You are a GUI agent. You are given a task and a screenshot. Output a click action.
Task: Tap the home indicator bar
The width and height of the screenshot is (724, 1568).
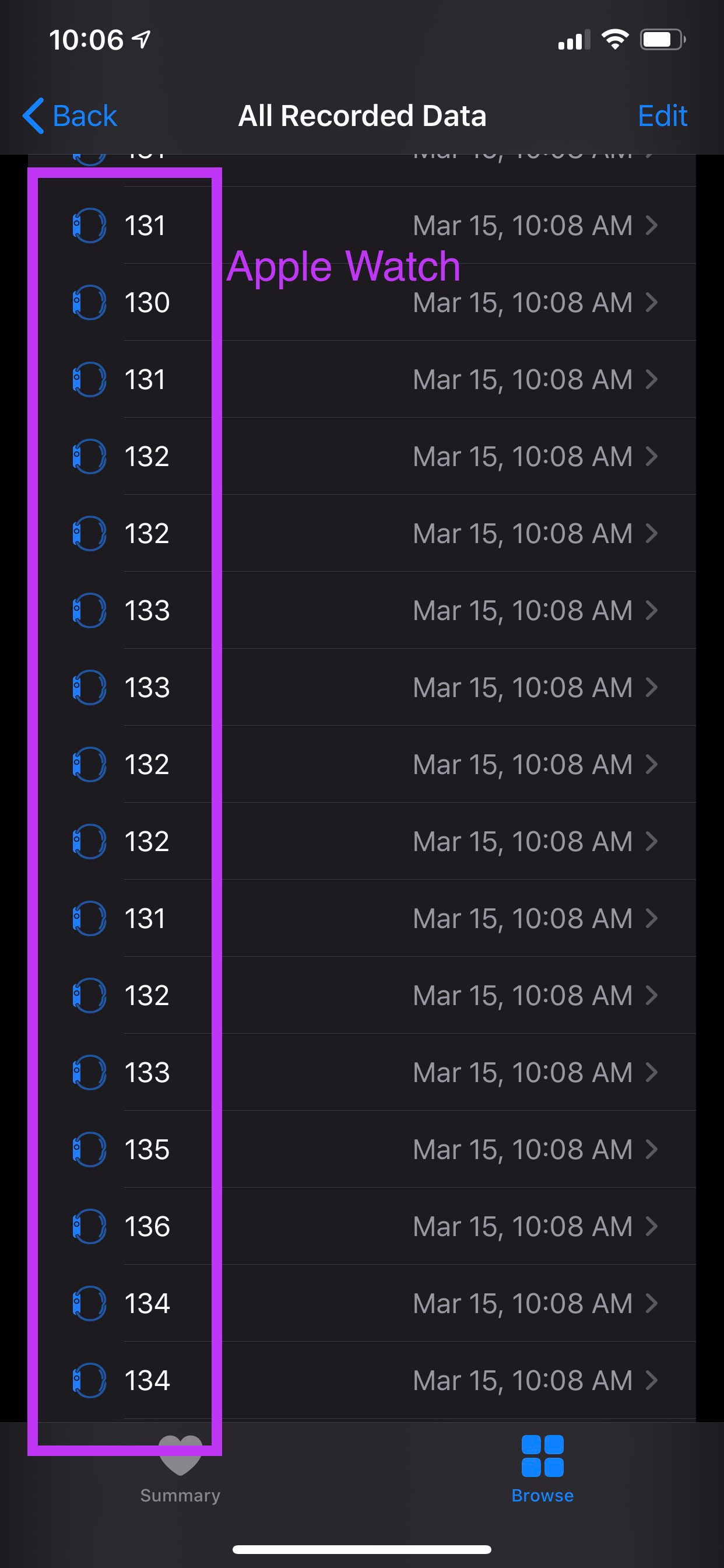pos(361,1549)
